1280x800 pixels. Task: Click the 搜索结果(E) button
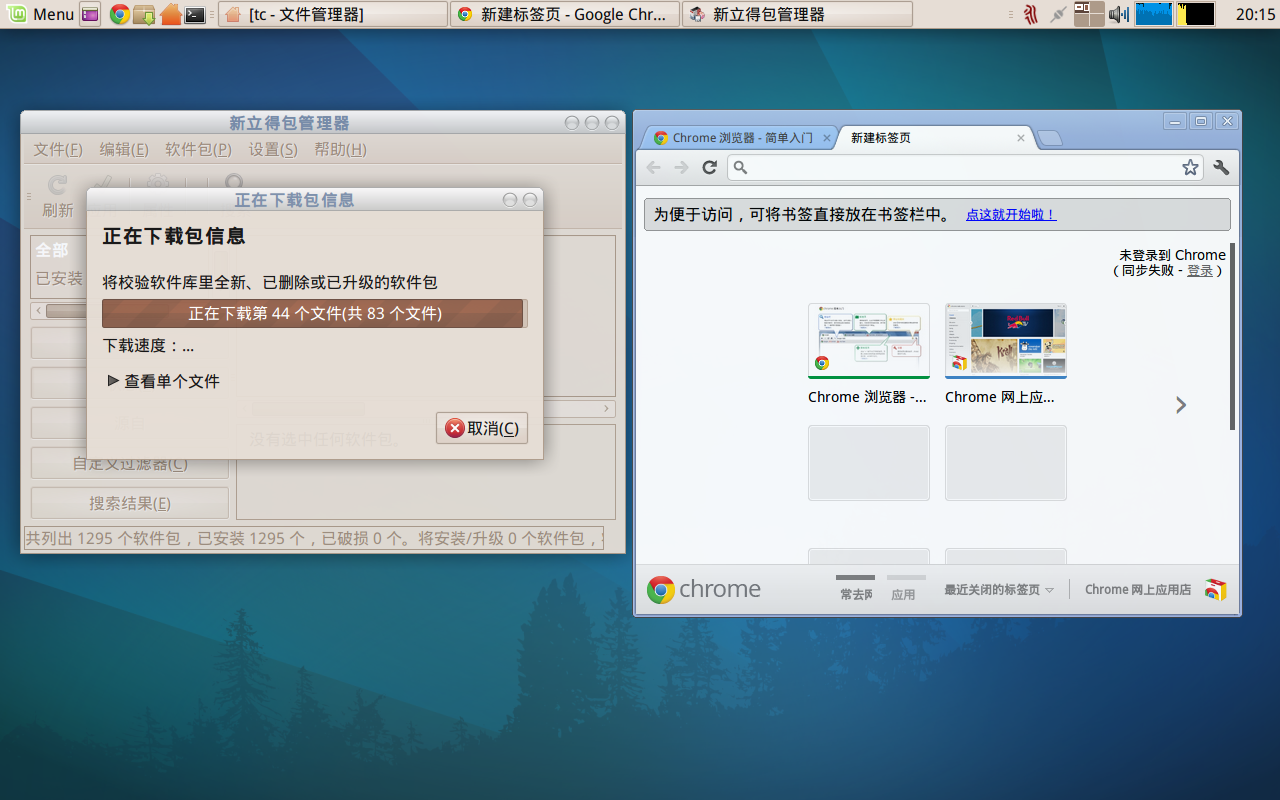coord(130,503)
